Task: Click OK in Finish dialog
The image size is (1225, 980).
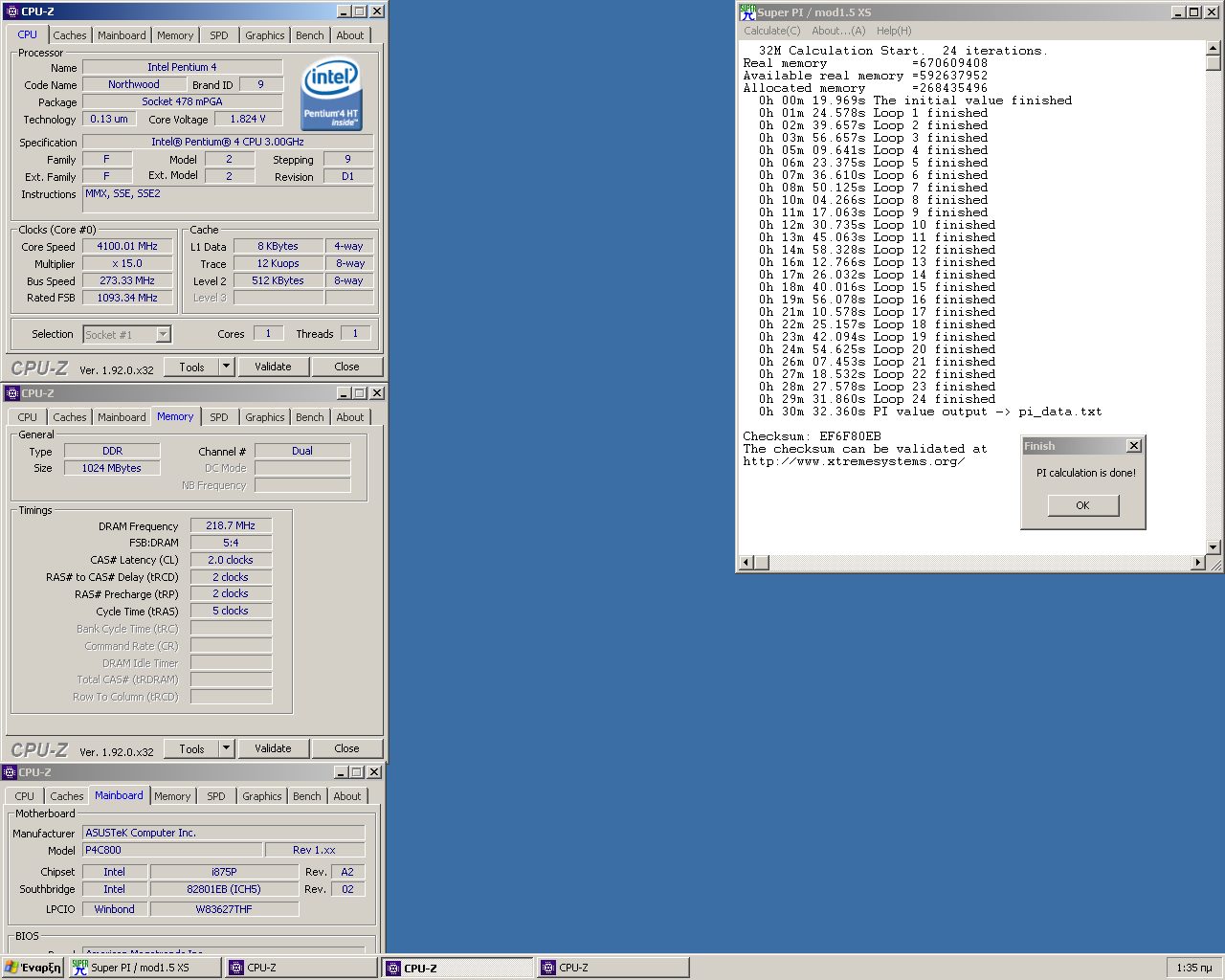Action: click(x=1083, y=505)
